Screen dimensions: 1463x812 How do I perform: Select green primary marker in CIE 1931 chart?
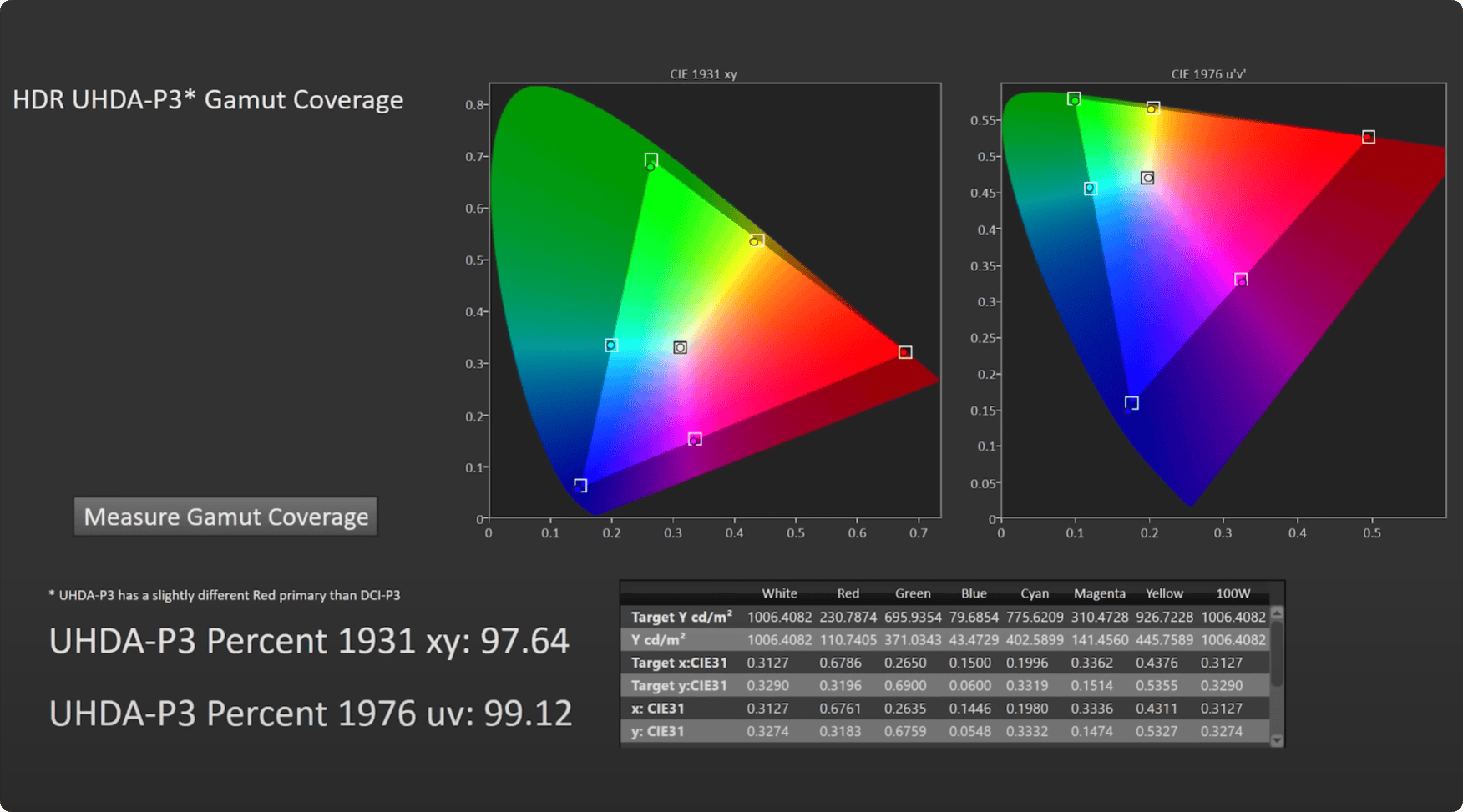(x=651, y=160)
